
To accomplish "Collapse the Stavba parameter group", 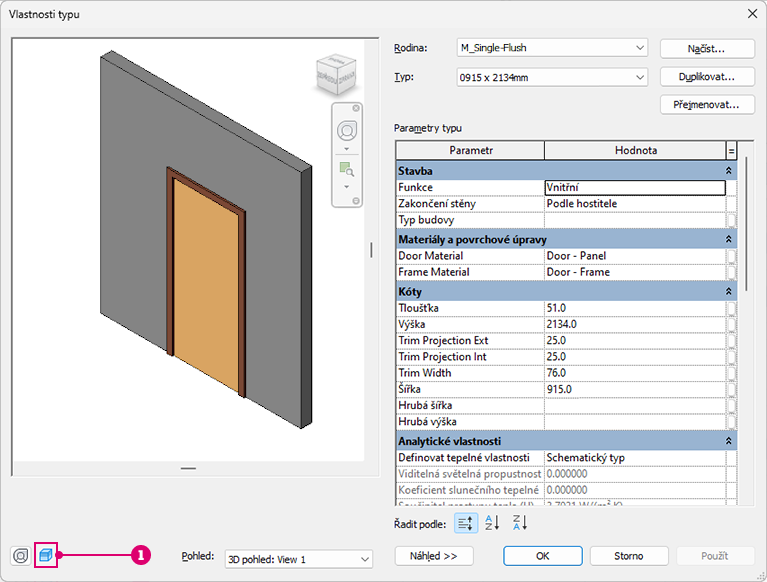I will 728,171.
